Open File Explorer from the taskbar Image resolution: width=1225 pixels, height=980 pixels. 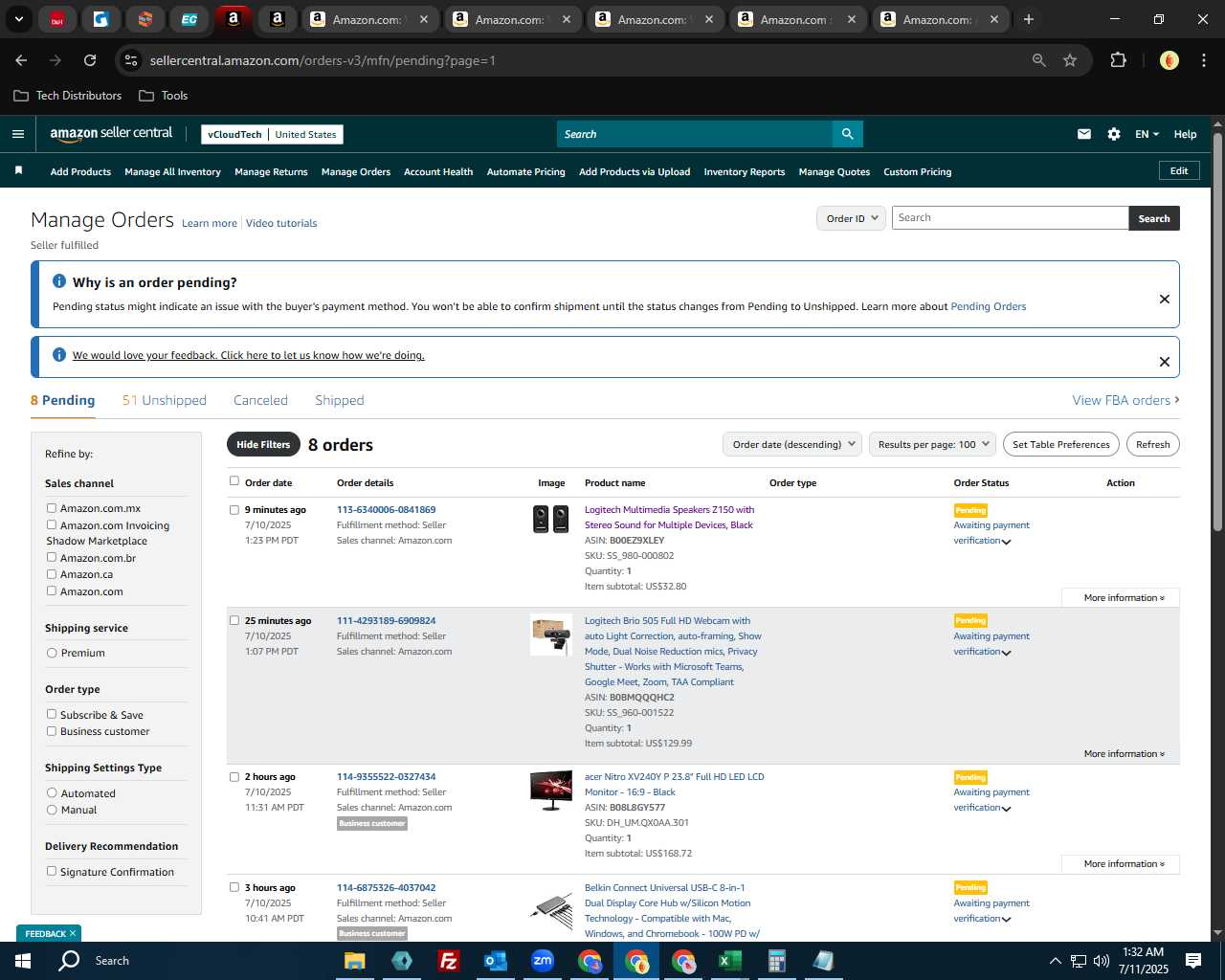[355, 961]
